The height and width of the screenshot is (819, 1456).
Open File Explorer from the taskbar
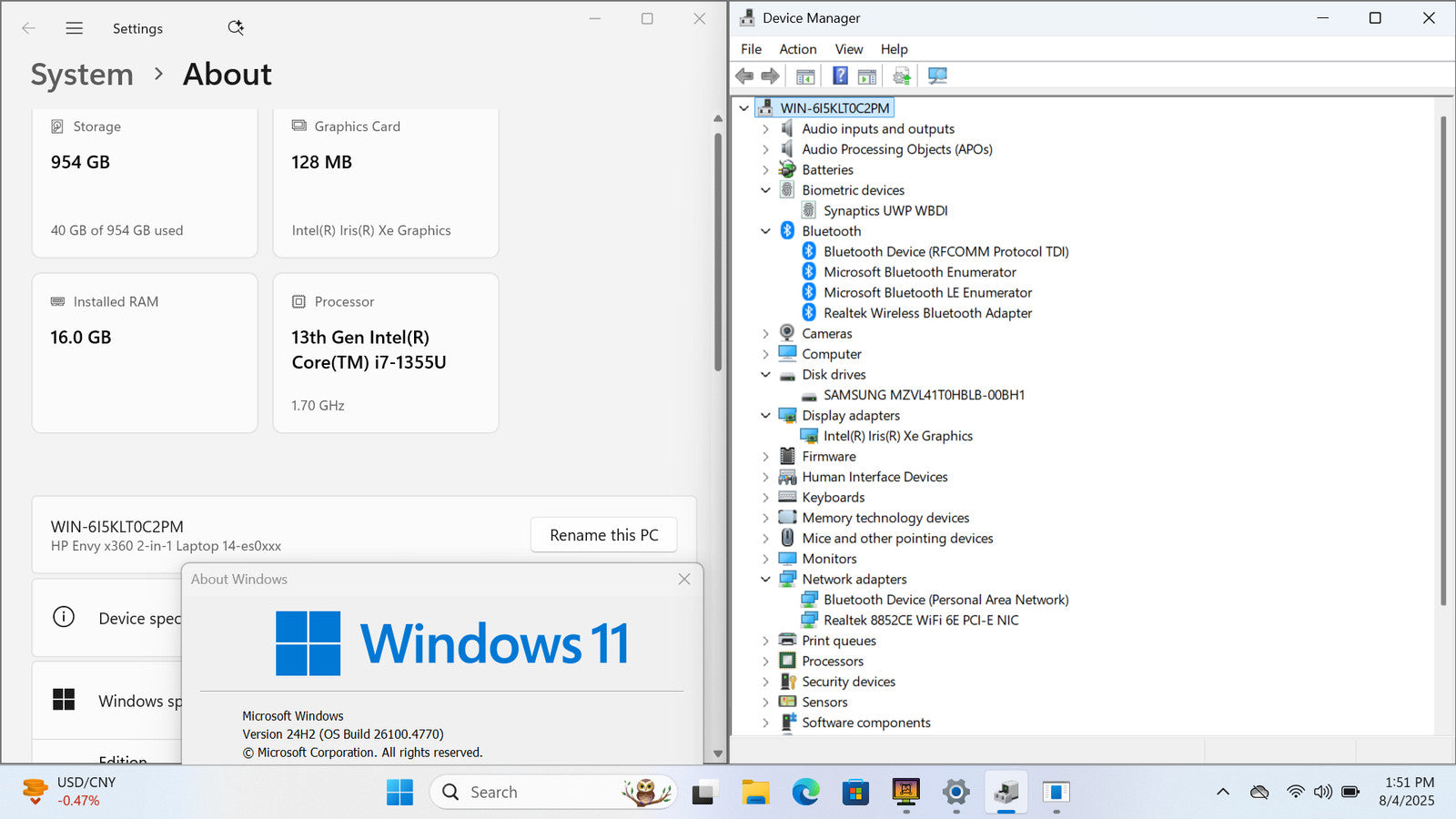click(x=755, y=793)
